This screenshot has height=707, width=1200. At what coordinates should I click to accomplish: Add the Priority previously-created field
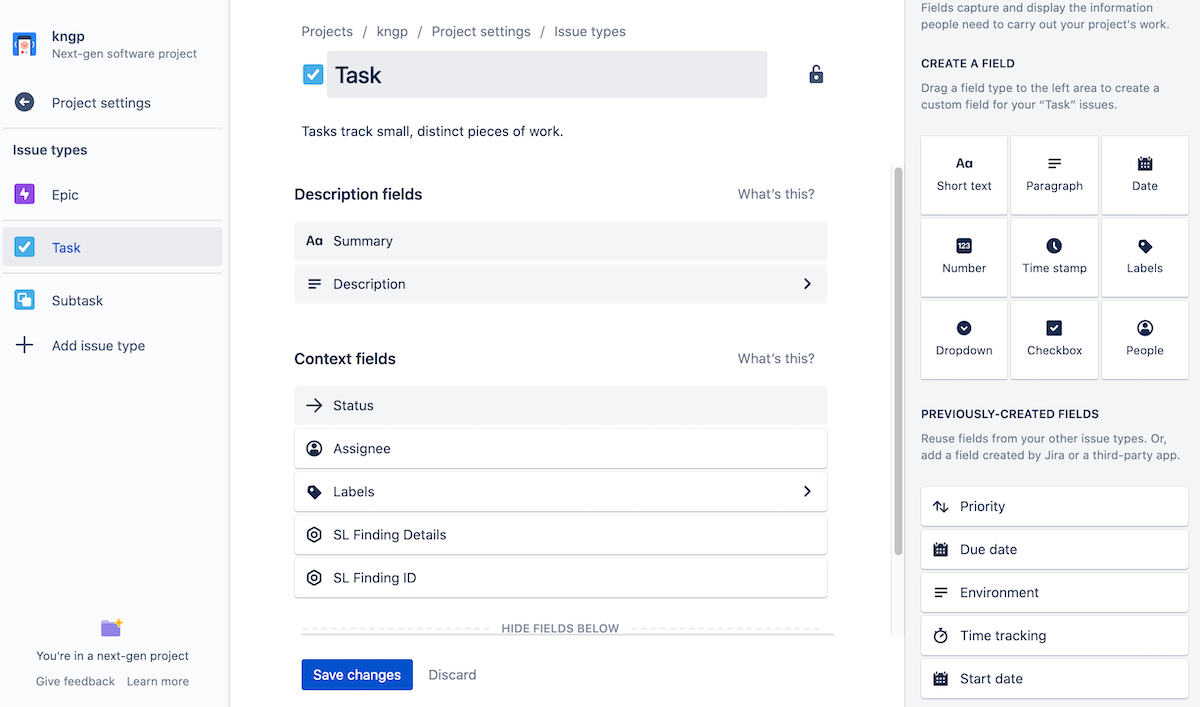[x=1054, y=506]
